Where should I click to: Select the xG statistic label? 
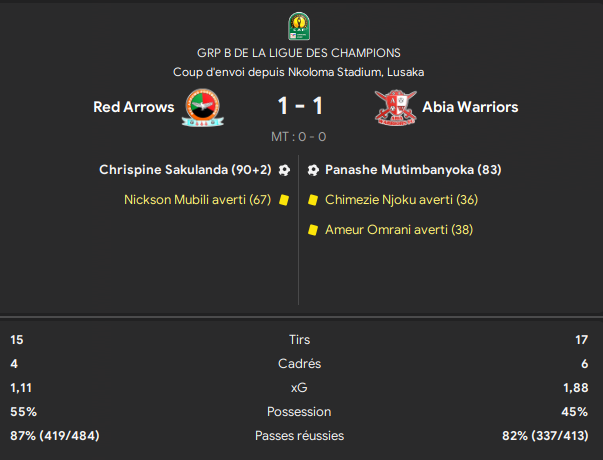coord(299,388)
